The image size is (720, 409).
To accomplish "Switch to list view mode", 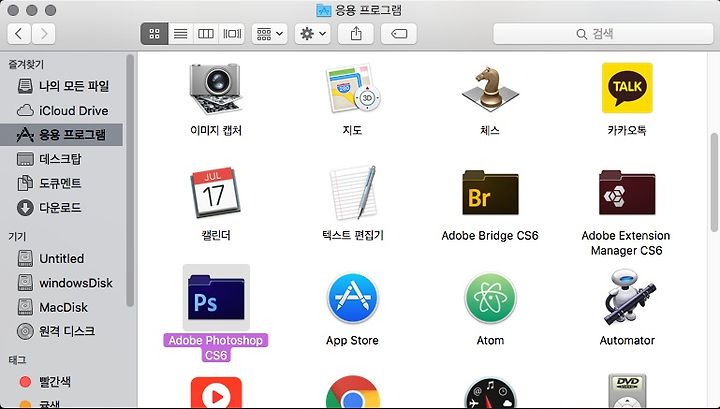I will click(x=180, y=34).
